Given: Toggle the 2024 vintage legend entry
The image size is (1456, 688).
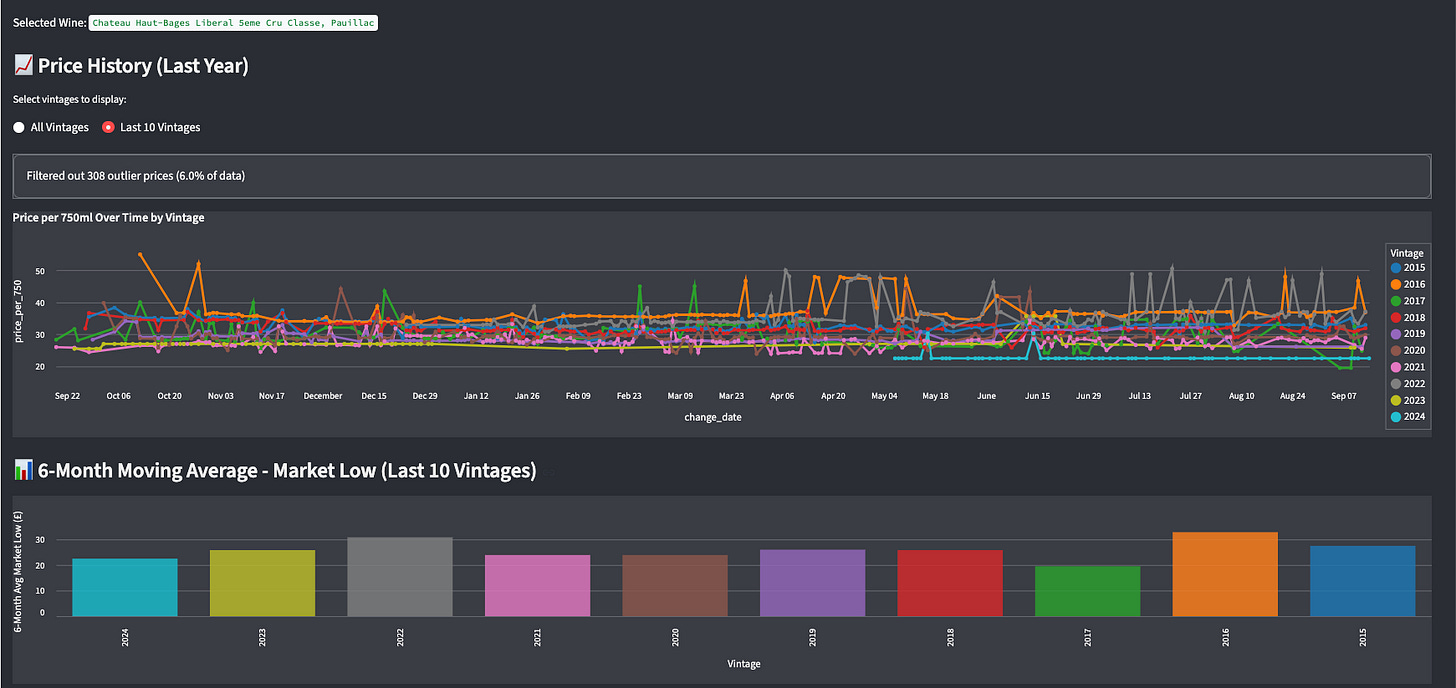Looking at the screenshot, I should tap(1408, 417).
